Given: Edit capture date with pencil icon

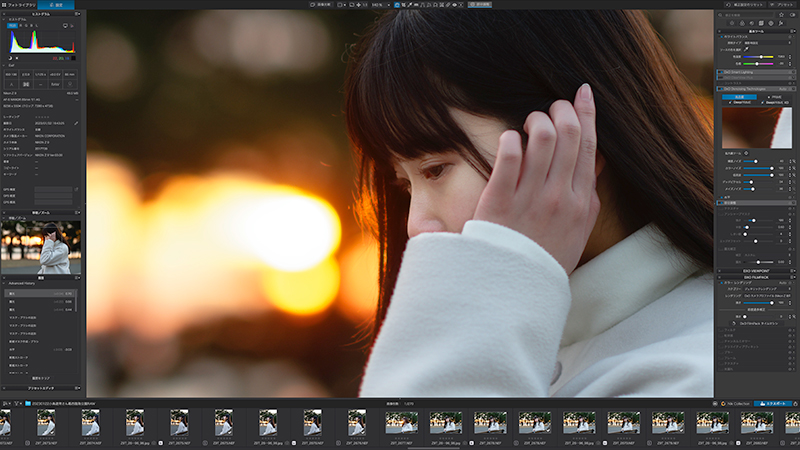Looking at the screenshot, I should click(x=76, y=123).
